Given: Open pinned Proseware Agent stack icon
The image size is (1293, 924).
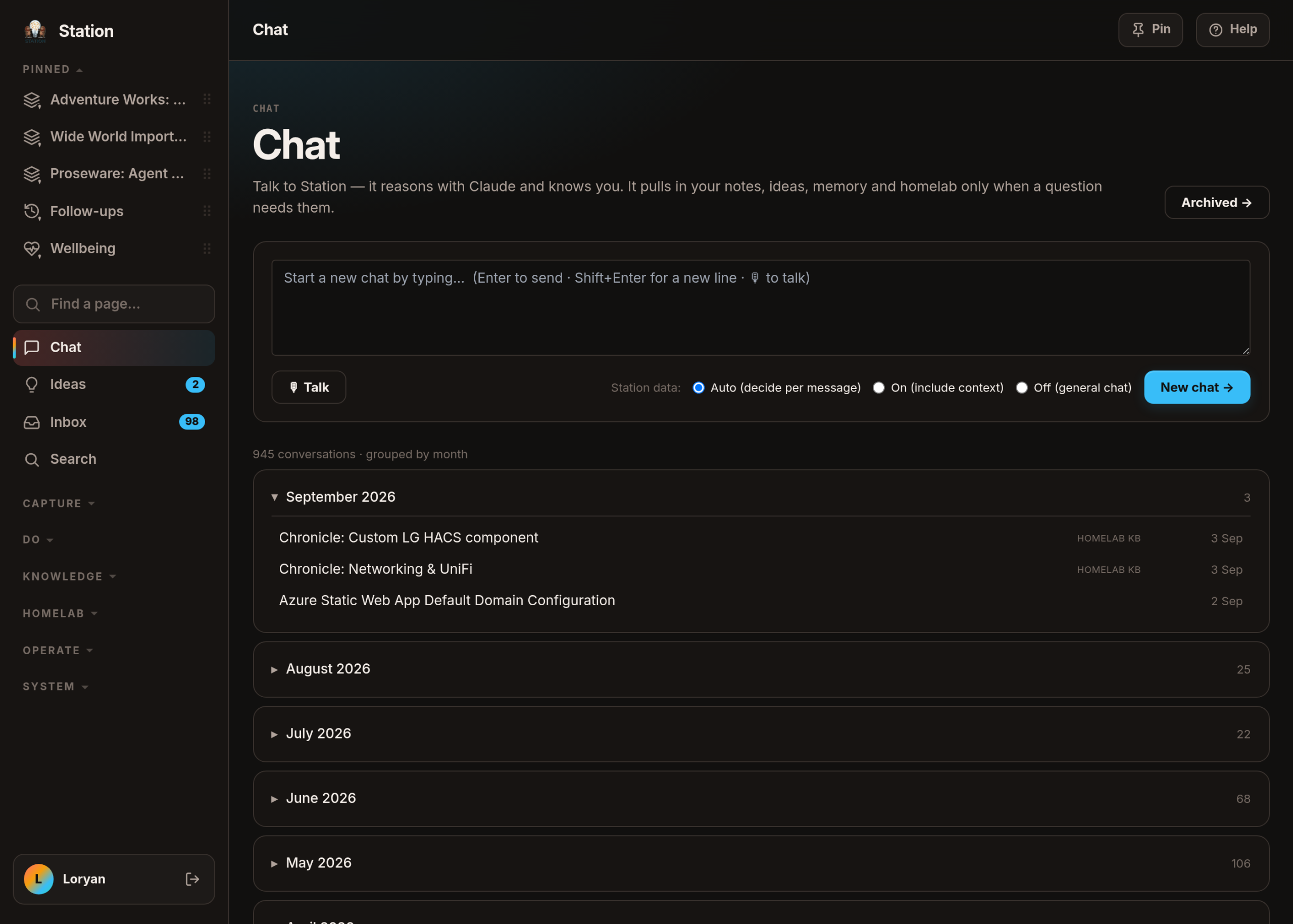Looking at the screenshot, I should coord(32,174).
